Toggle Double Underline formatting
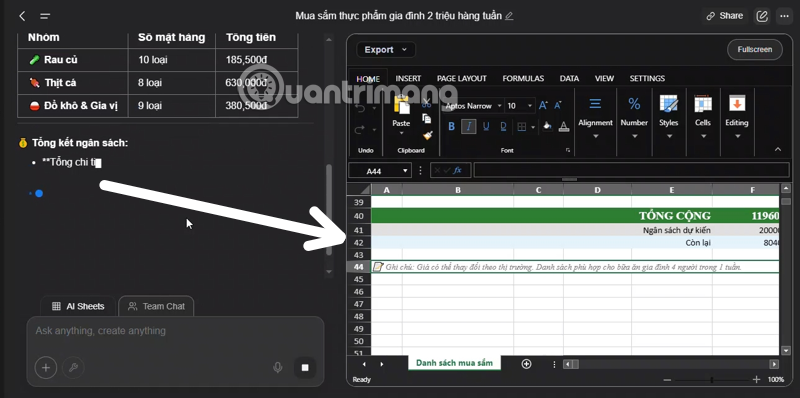Viewport: 800px width, 398px height. pos(503,127)
